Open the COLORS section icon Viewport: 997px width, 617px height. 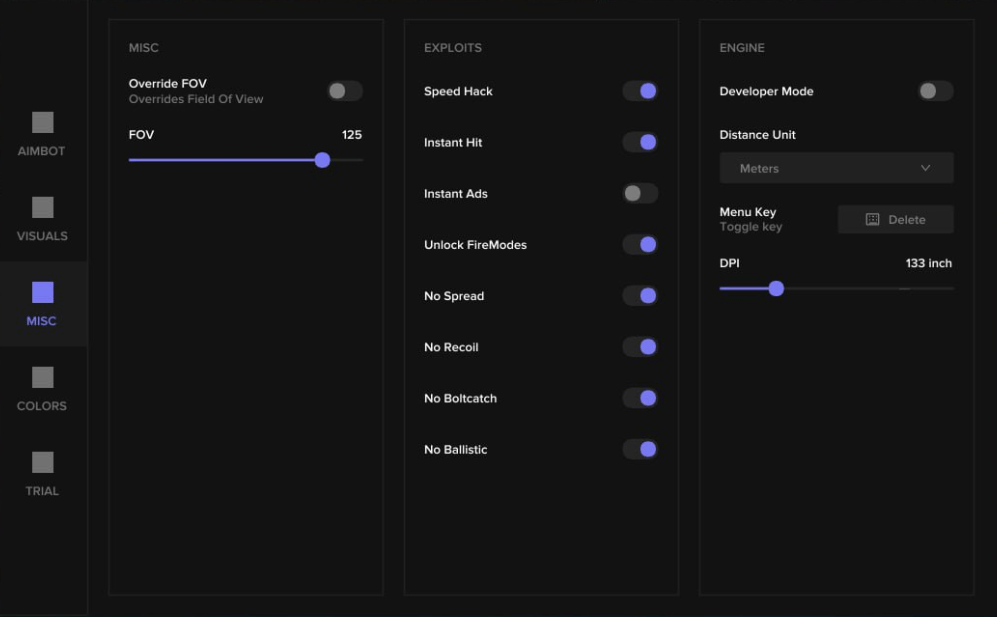click(x=43, y=377)
